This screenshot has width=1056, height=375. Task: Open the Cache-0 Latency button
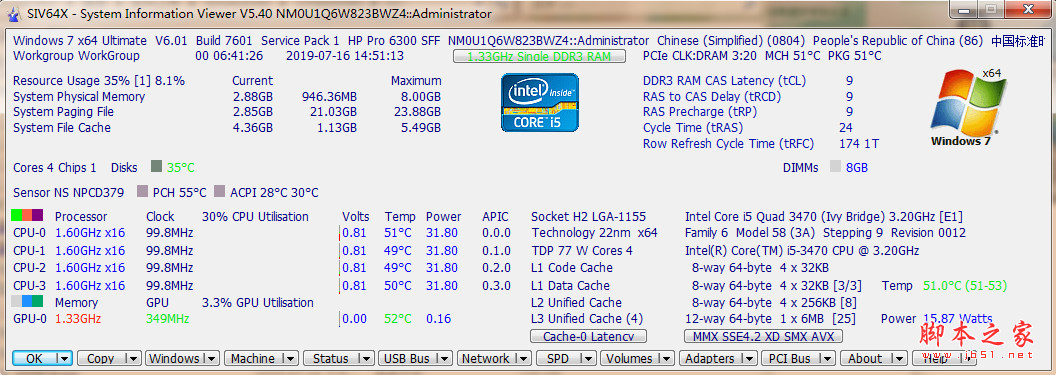pyautogui.click(x=588, y=336)
